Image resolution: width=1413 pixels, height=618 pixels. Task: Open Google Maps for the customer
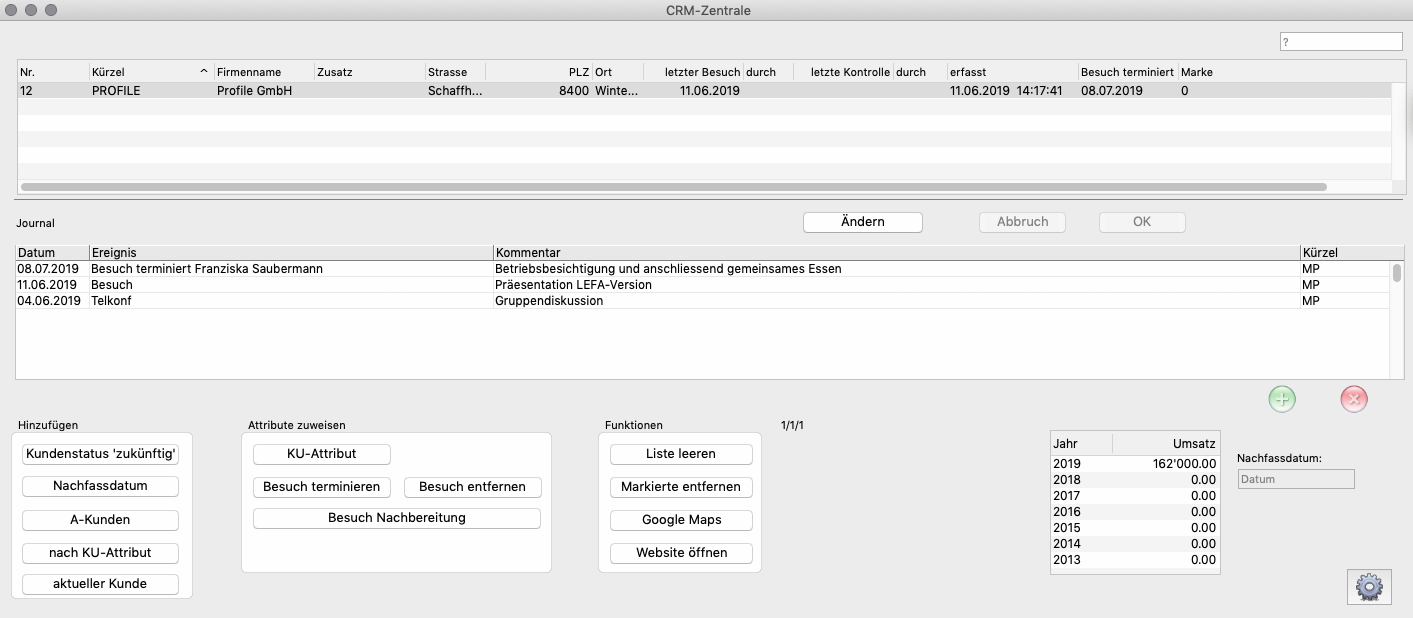coord(681,520)
